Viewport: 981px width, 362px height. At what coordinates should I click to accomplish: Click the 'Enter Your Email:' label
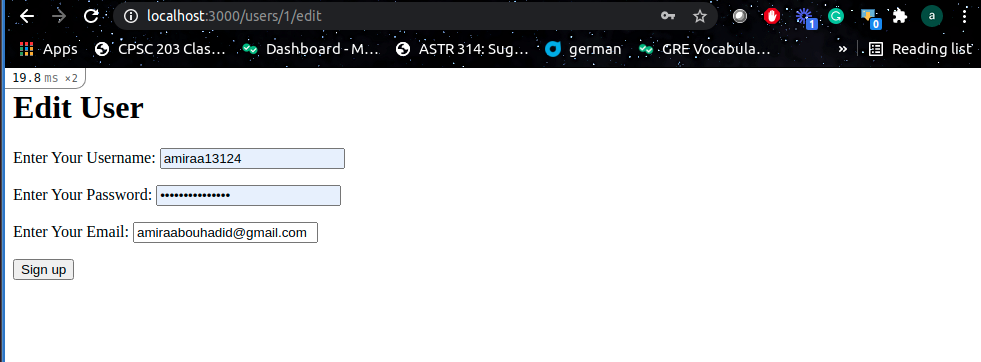(71, 231)
